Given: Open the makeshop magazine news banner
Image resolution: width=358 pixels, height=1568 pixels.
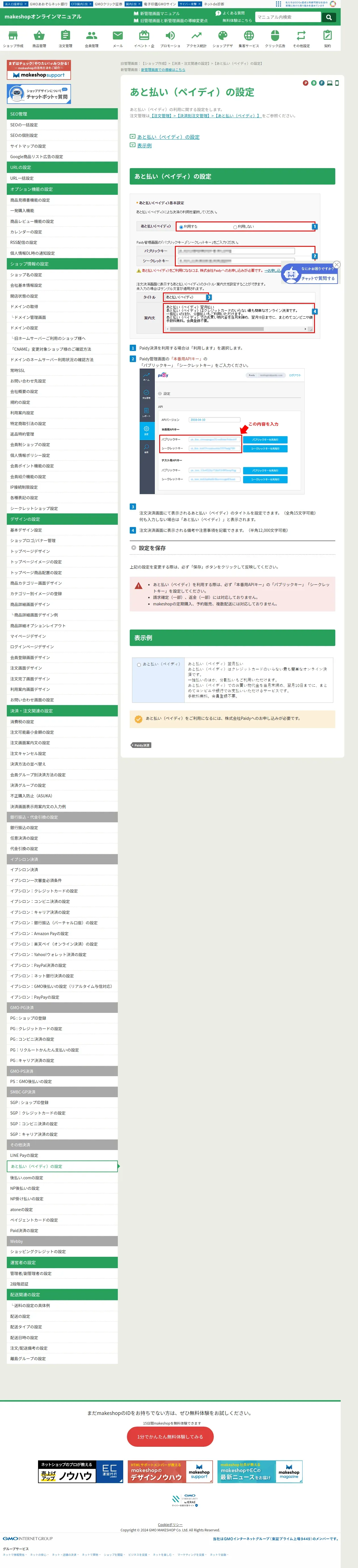Looking at the screenshot, I should click(260, 1472).
